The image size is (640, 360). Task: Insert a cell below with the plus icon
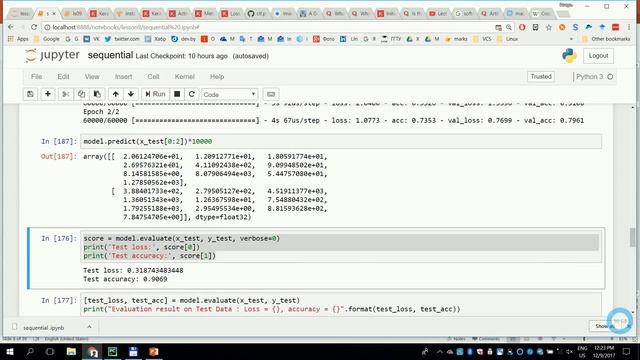48,94
